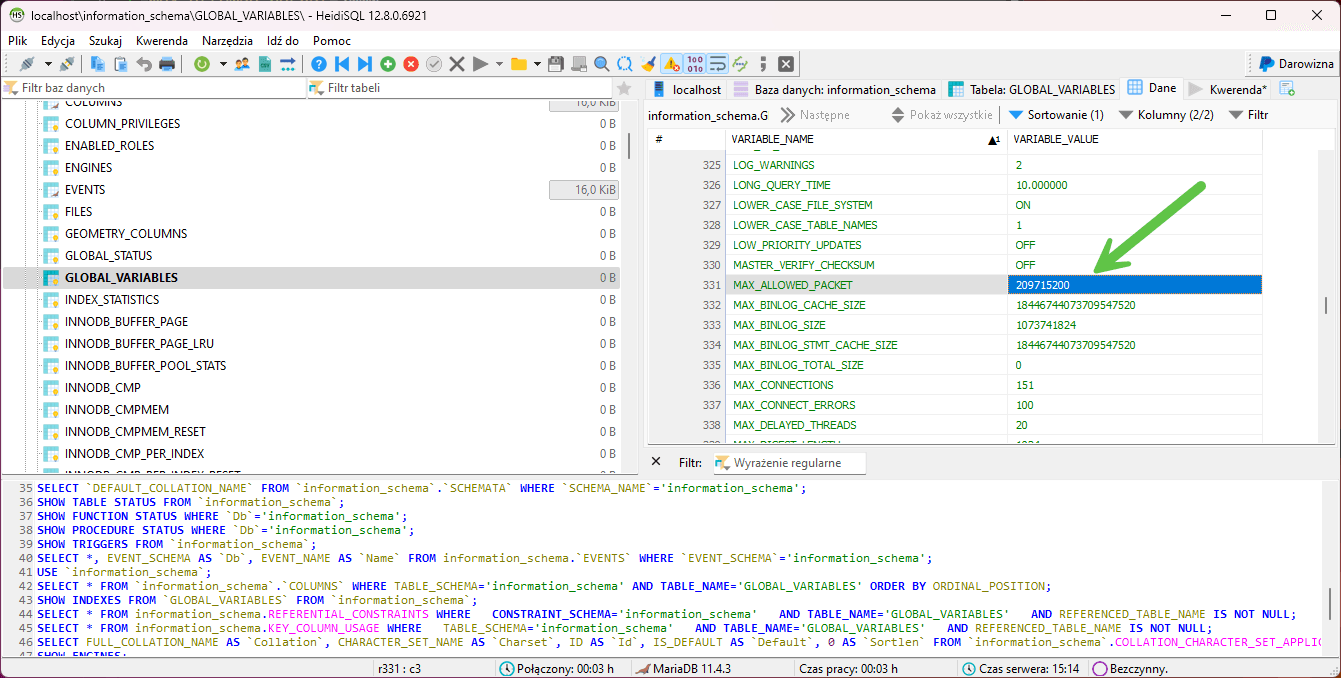The image size is (1341, 678).
Task: Open the user manager icon
Action: pos(242,64)
